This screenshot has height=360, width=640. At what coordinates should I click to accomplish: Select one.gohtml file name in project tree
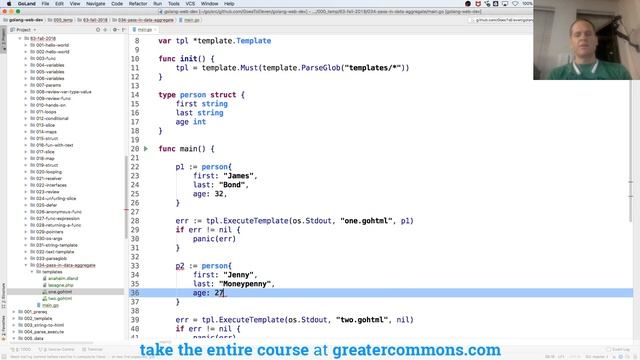point(60,292)
